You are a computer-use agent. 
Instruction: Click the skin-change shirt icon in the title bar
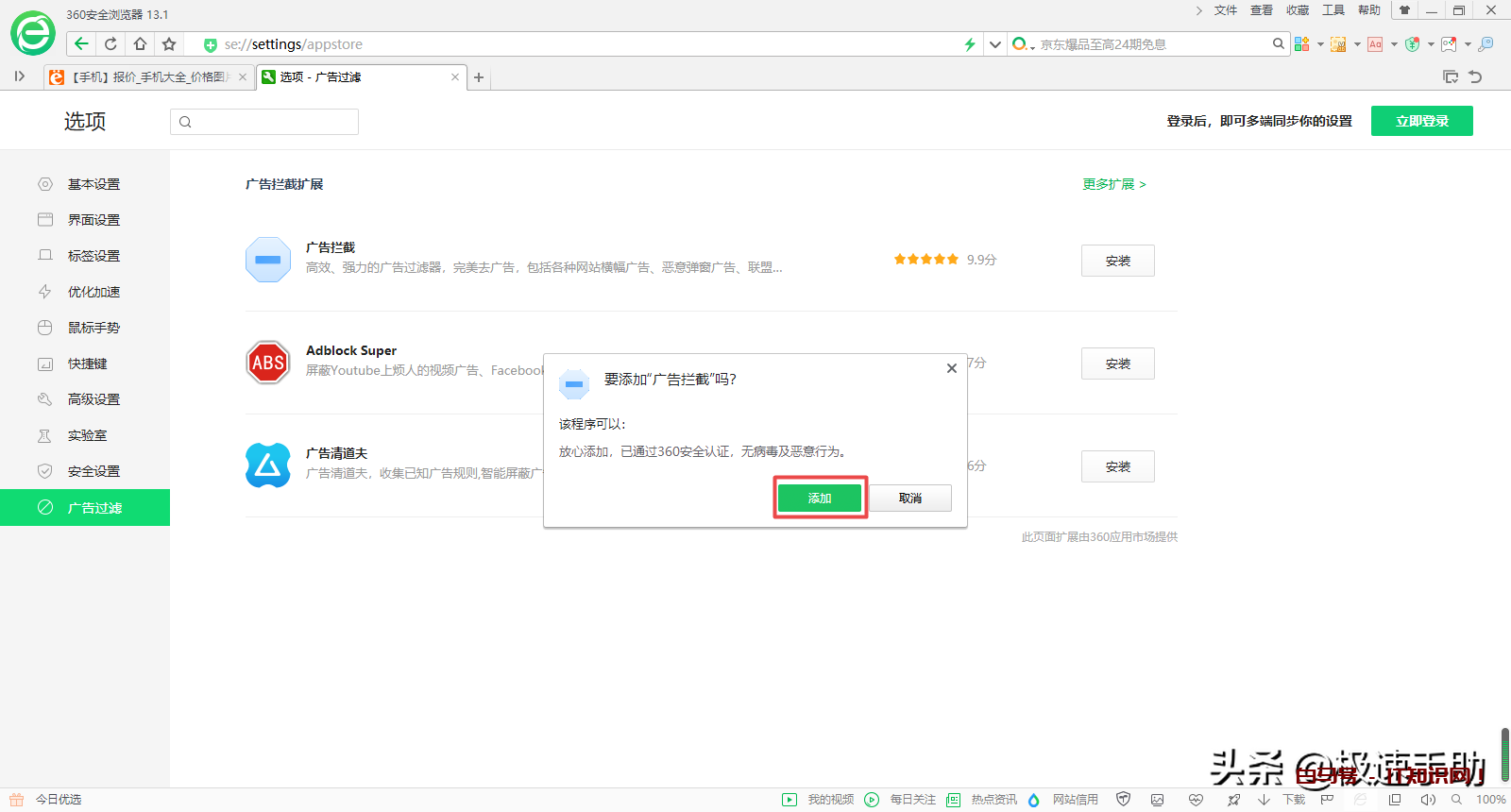click(x=1404, y=10)
